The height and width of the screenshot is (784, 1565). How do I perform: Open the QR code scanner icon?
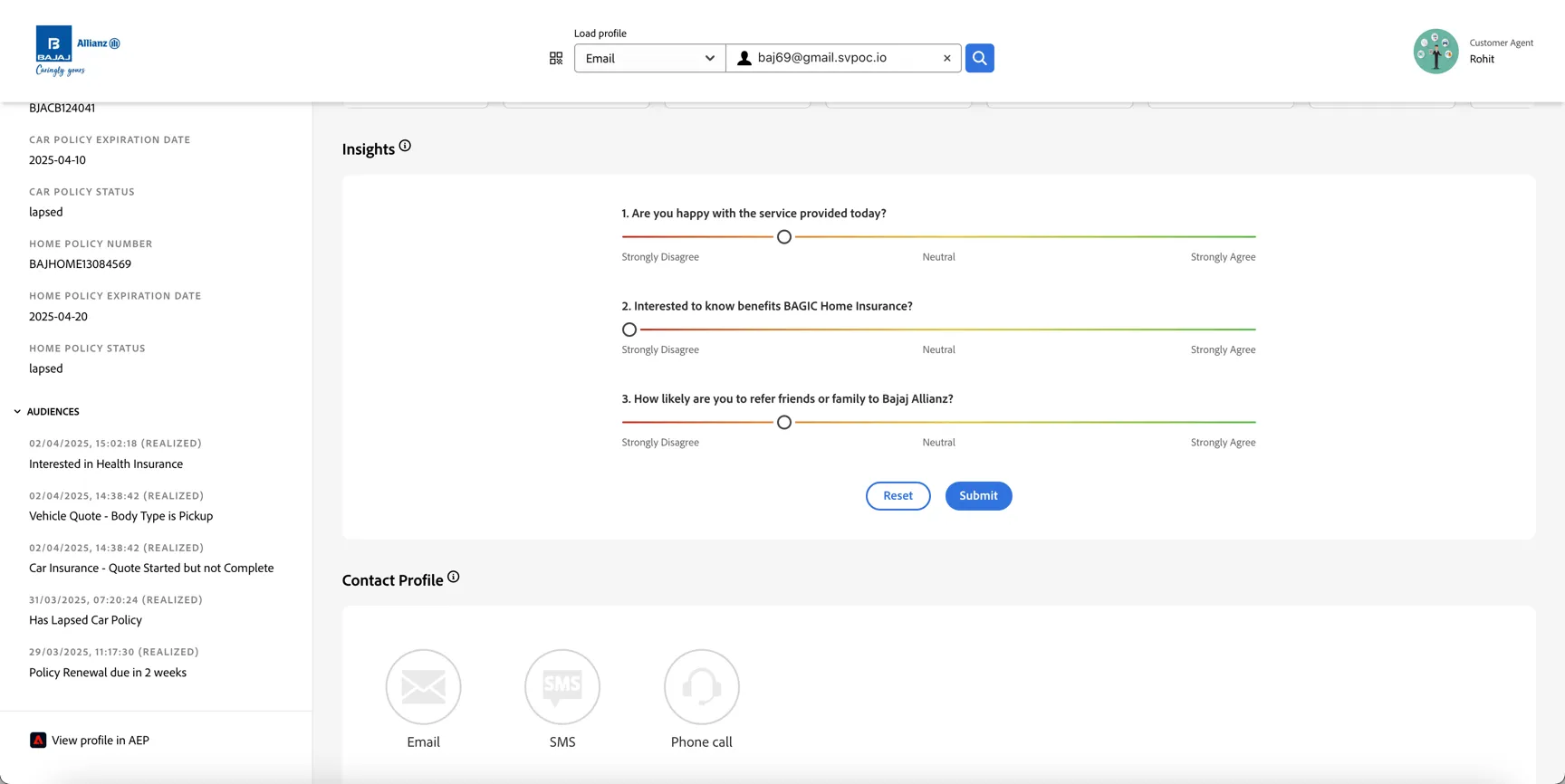[556, 58]
